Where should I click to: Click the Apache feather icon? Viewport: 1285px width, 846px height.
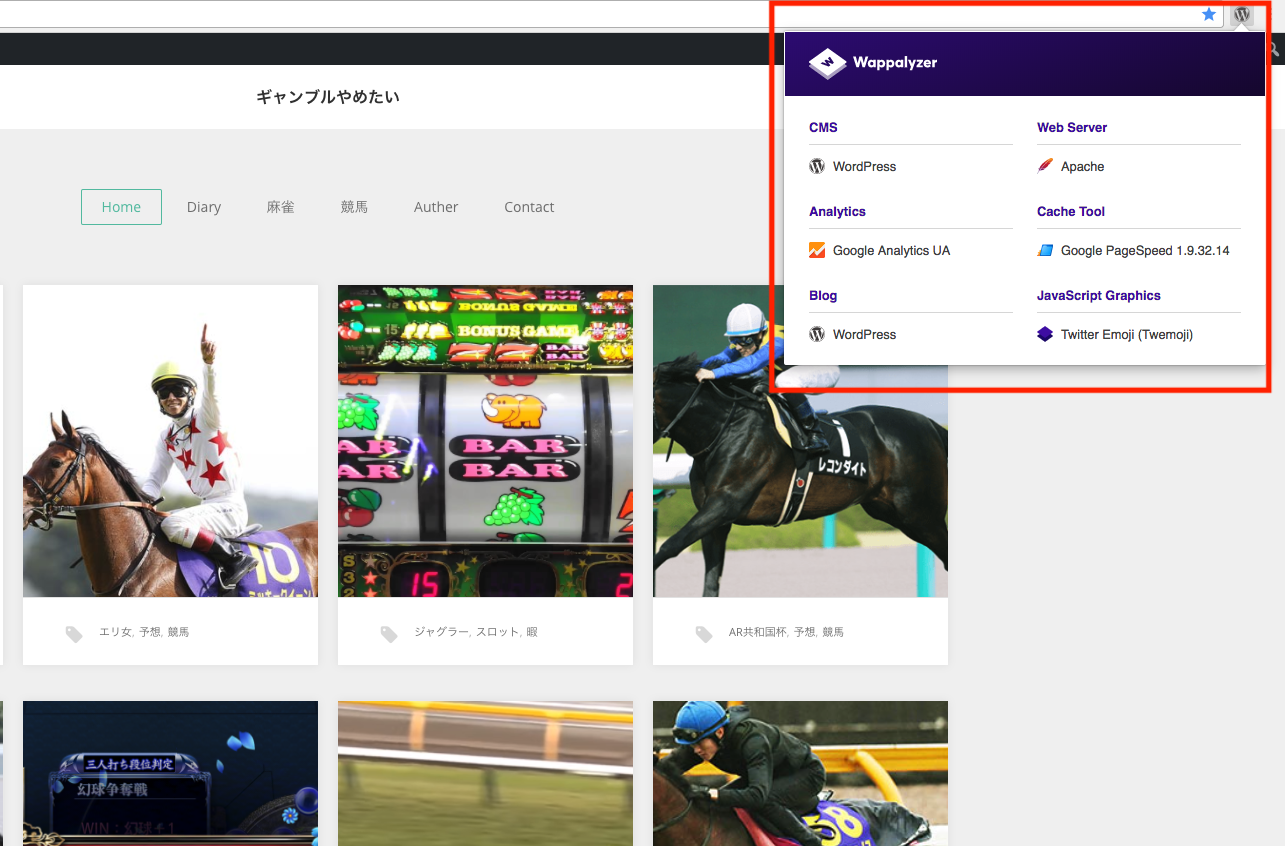click(x=1045, y=166)
